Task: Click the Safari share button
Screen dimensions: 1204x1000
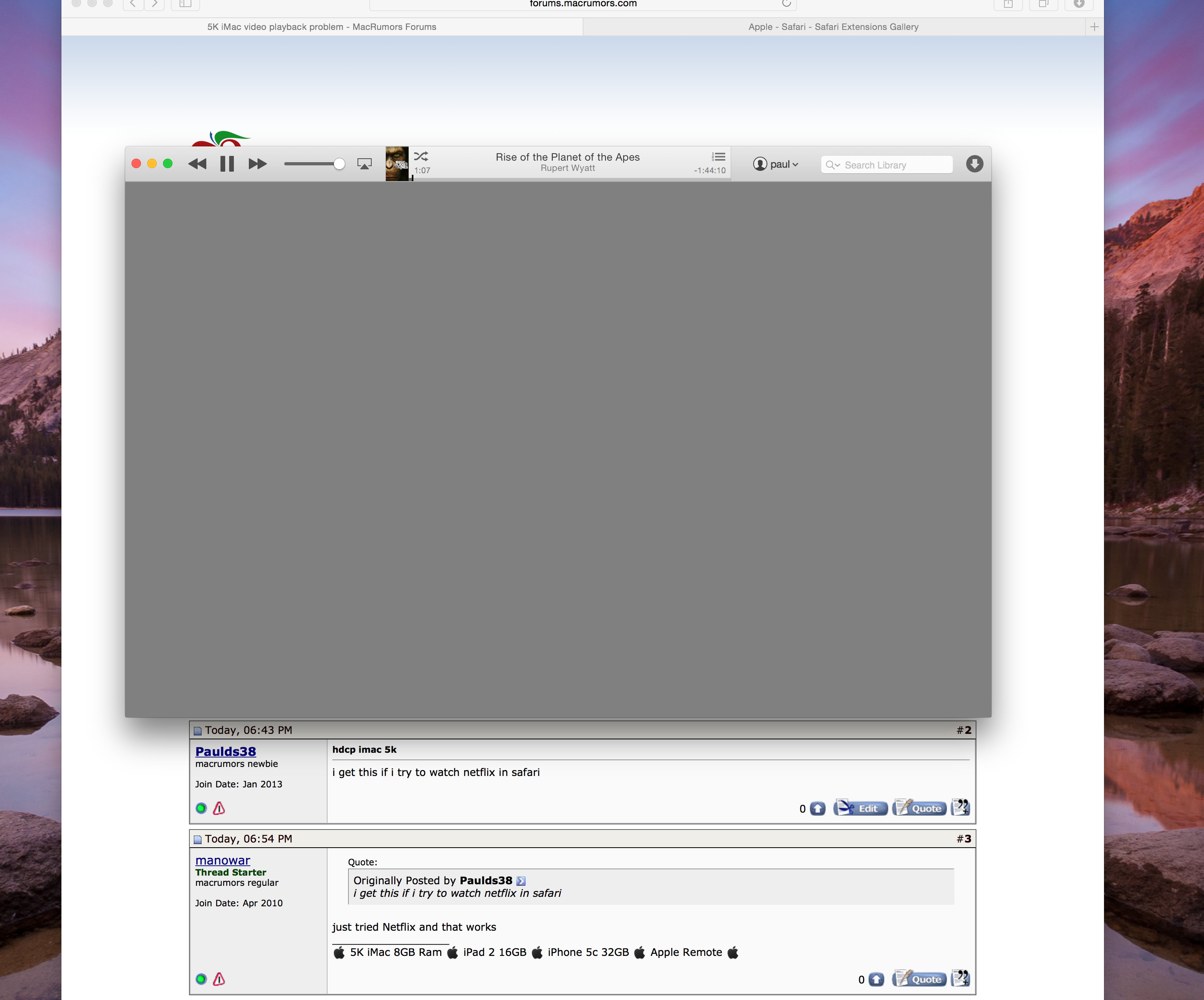Action: [1008, 4]
